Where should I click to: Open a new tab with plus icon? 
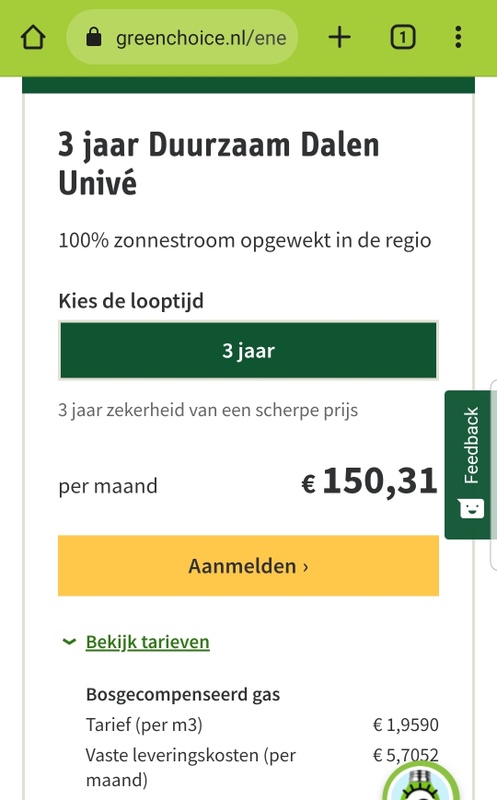click(x=339, y=37)
